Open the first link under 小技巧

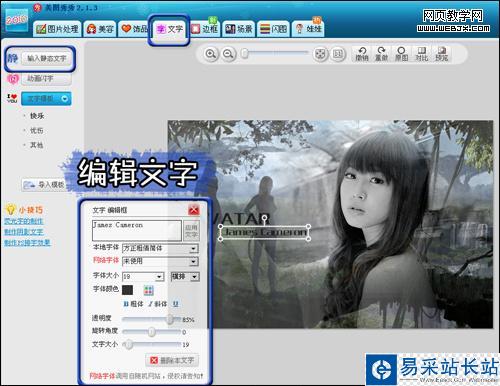[23, 221]
